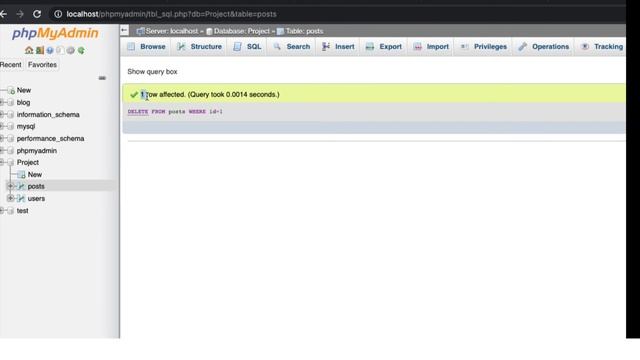Click the test database icon
This screenshot has width=640, height=360.
pos(11,211)
